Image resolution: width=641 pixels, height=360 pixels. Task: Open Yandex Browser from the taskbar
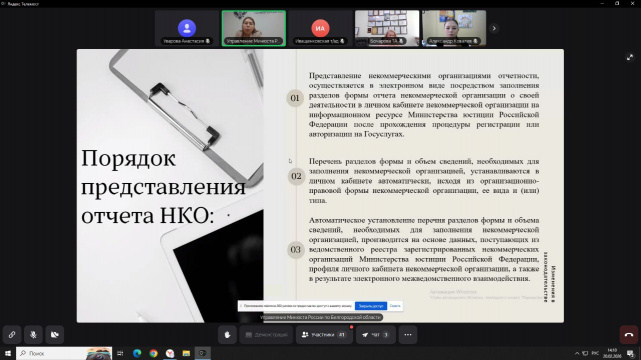click(x=170, y=353)
